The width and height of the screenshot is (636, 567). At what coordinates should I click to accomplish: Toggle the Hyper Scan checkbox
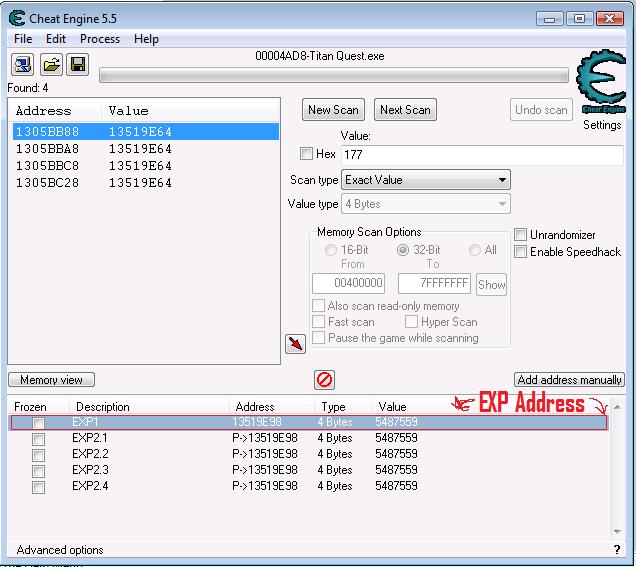[x=411, y=322]
